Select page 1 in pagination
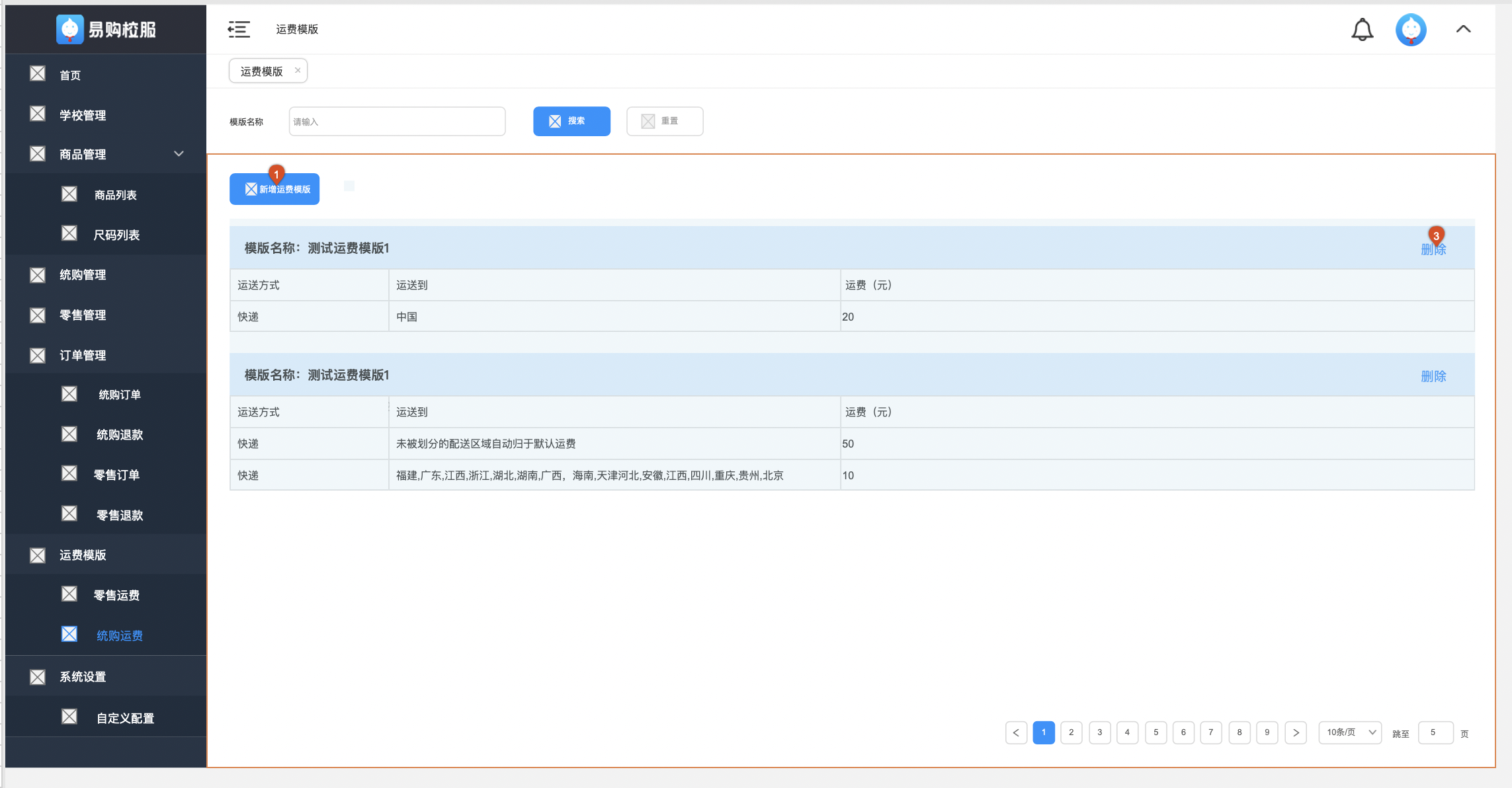The image size is (1512, 788). (x=1044, y=732)
